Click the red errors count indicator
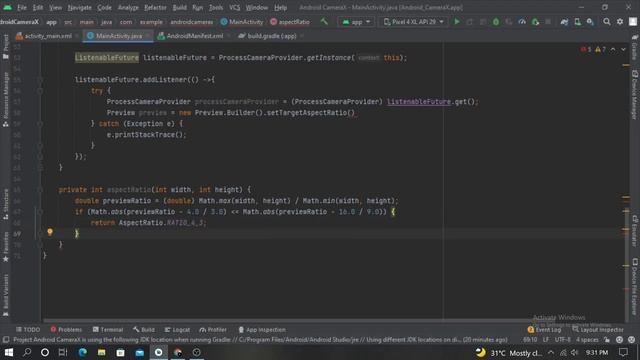This screenshot has height=360, width=640. [x=586, y=49]
